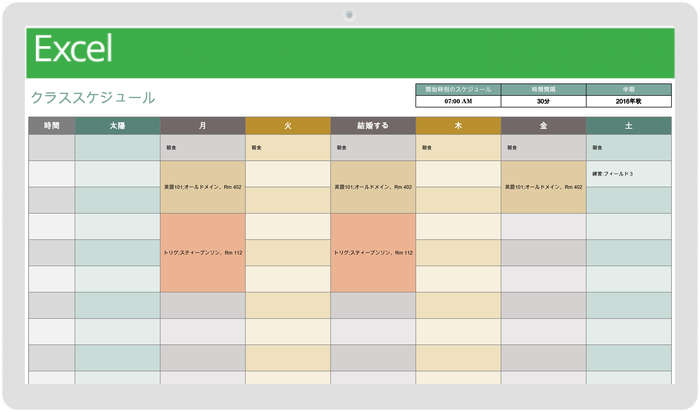Select the 2016年秋 semester cell
This screenshot has height=412, width=700.
(629, 101)
